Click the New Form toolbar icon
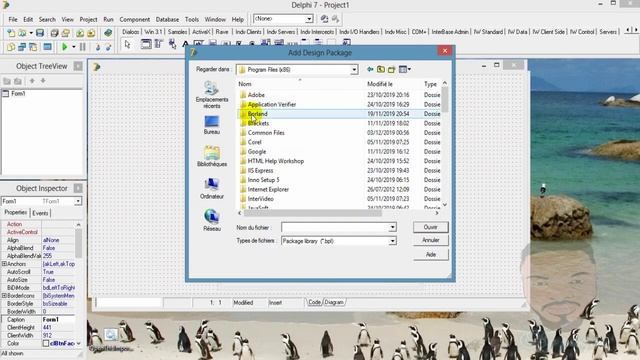 (x=47, y=47)
